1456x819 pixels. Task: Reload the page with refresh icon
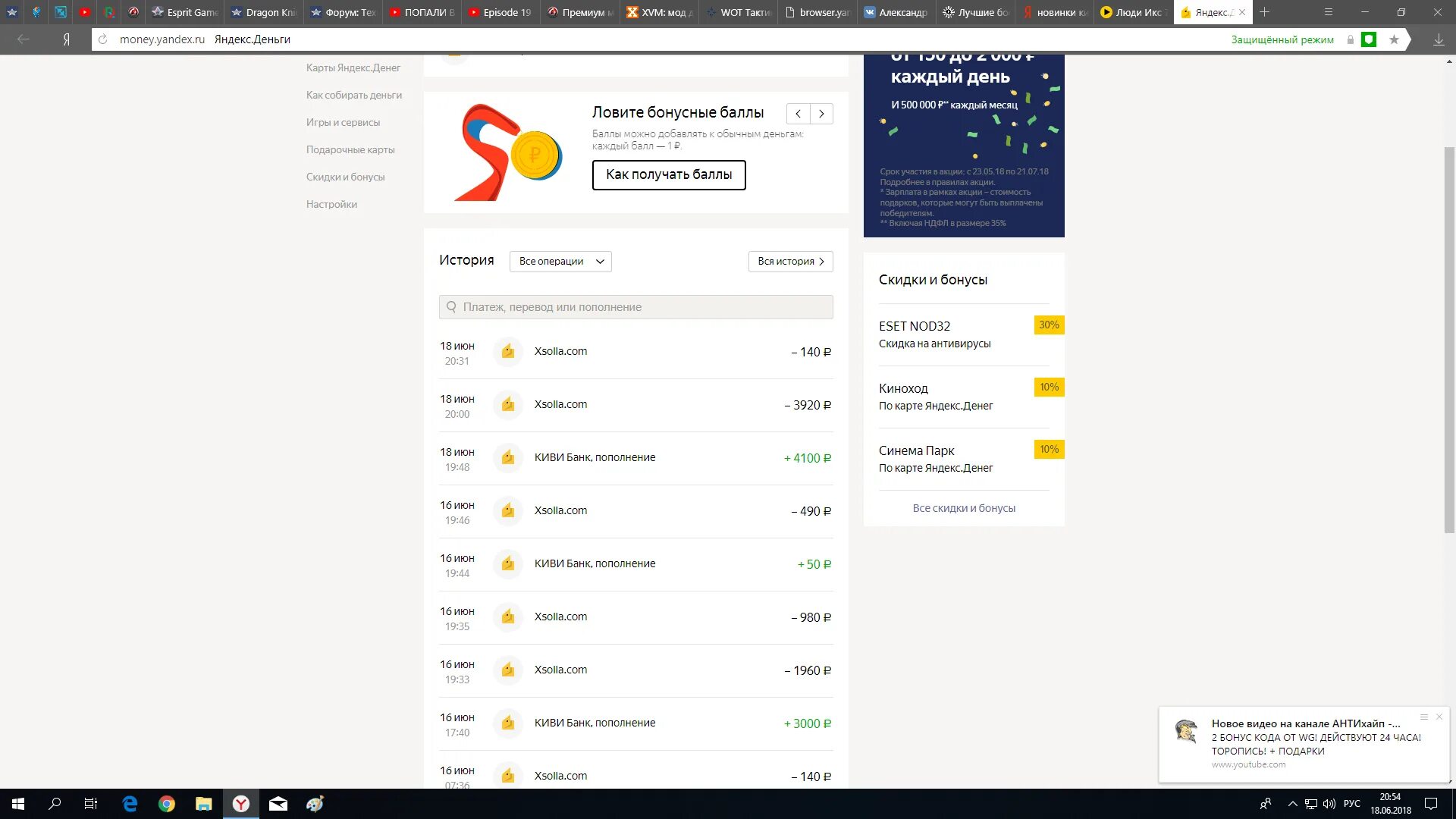tap(103, 39)
